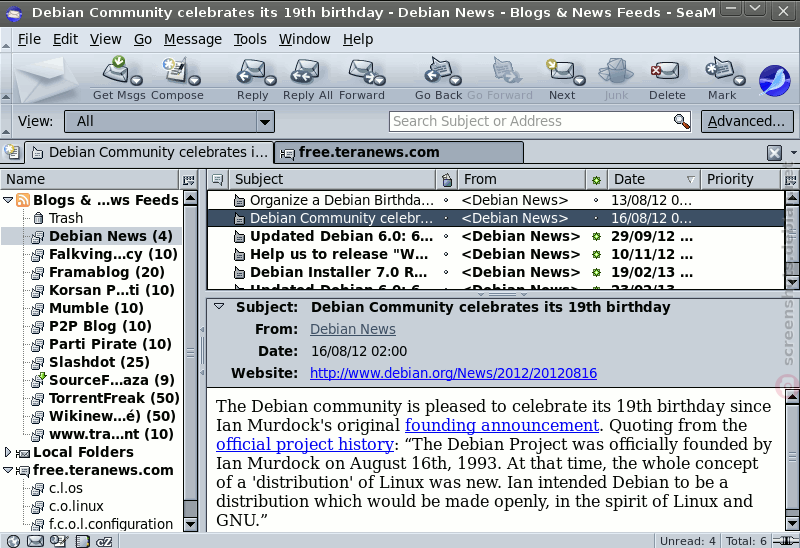The image size is (800, 548).
Task: Switch to the free.teranews.com tab
Action: tap(399, 152)
